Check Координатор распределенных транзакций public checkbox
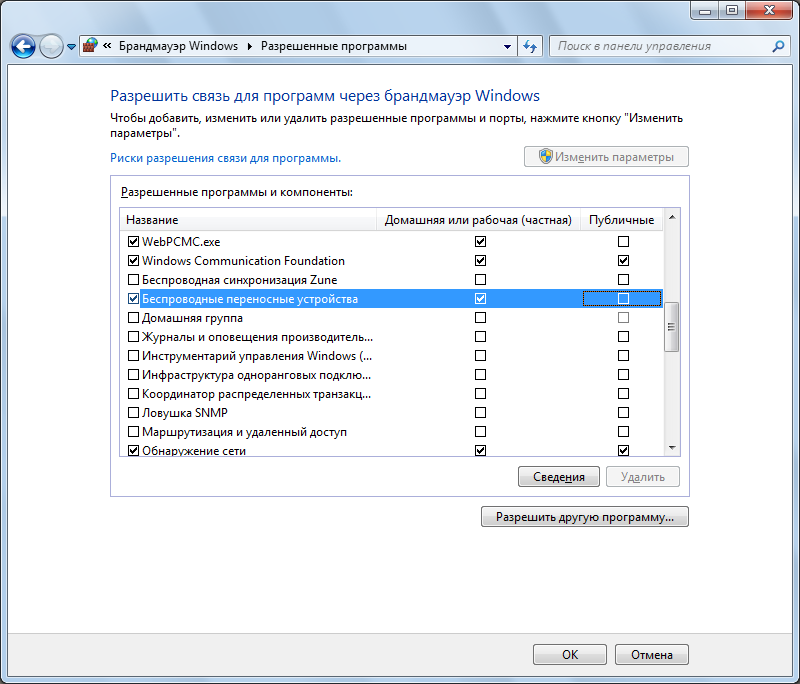Image resolution: width=800 pixels, height=684 pixels. click(623, 394)
